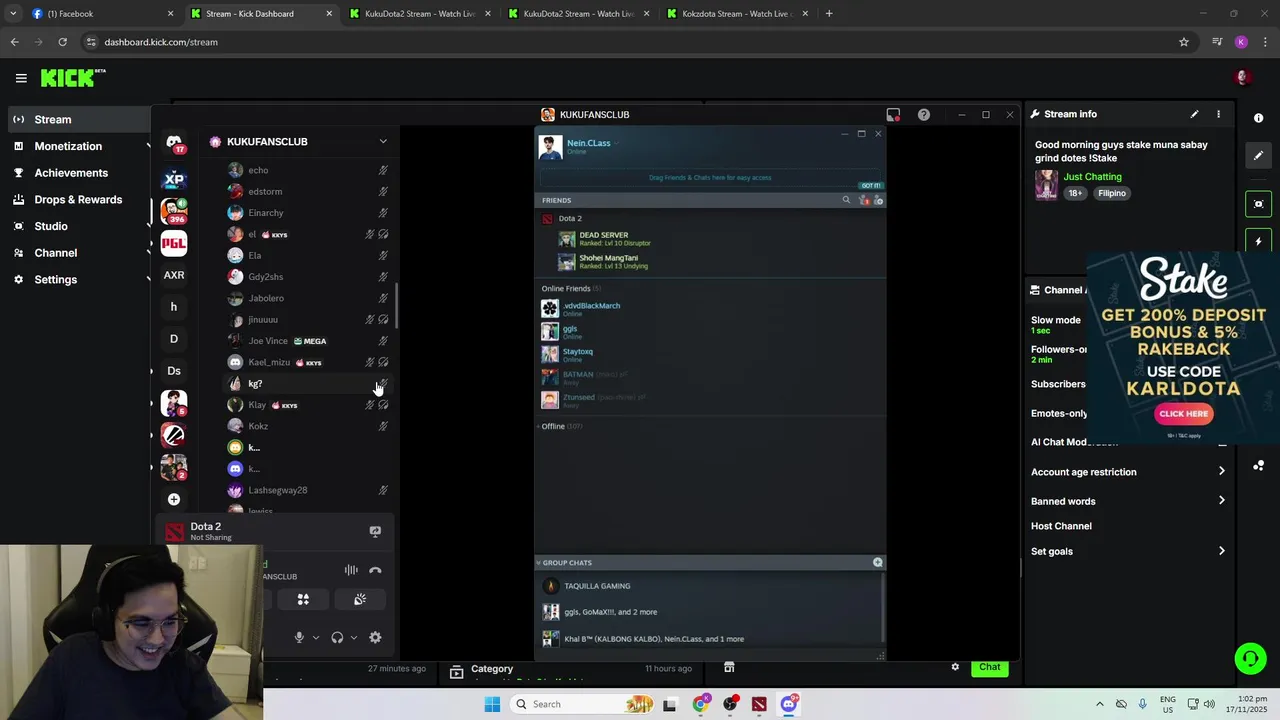Dismiss the Steam GOT IT tip
Viewport: 1280px width, 720px height.
(870, 185)
